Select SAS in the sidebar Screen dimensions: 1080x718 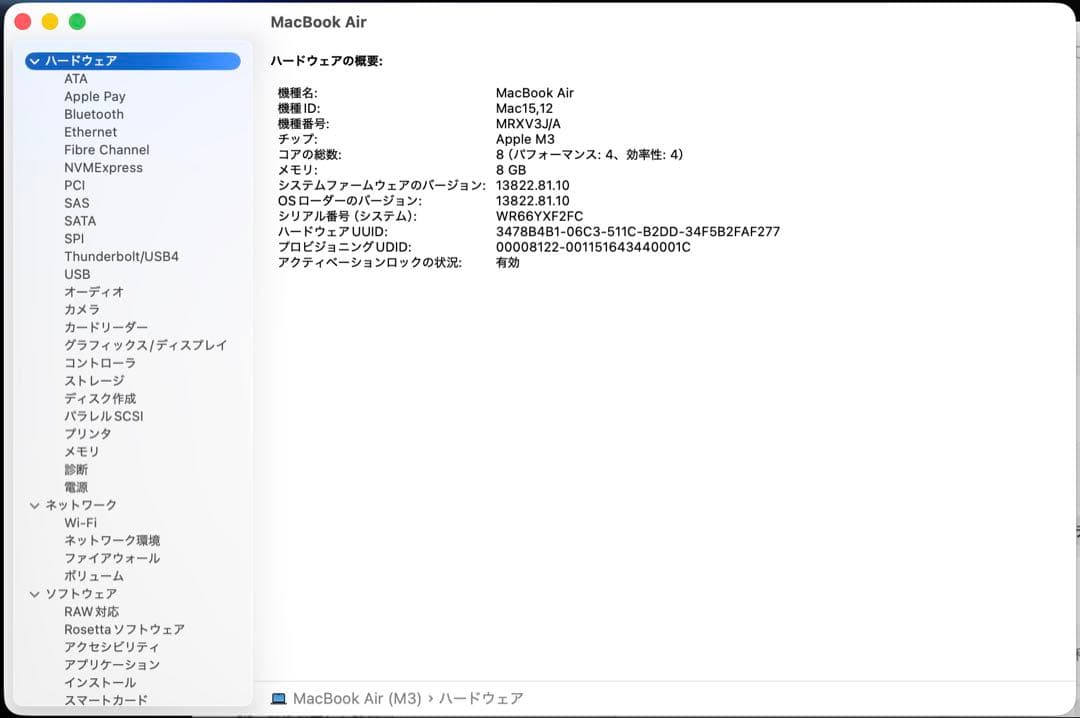click(x=76, y=203)
